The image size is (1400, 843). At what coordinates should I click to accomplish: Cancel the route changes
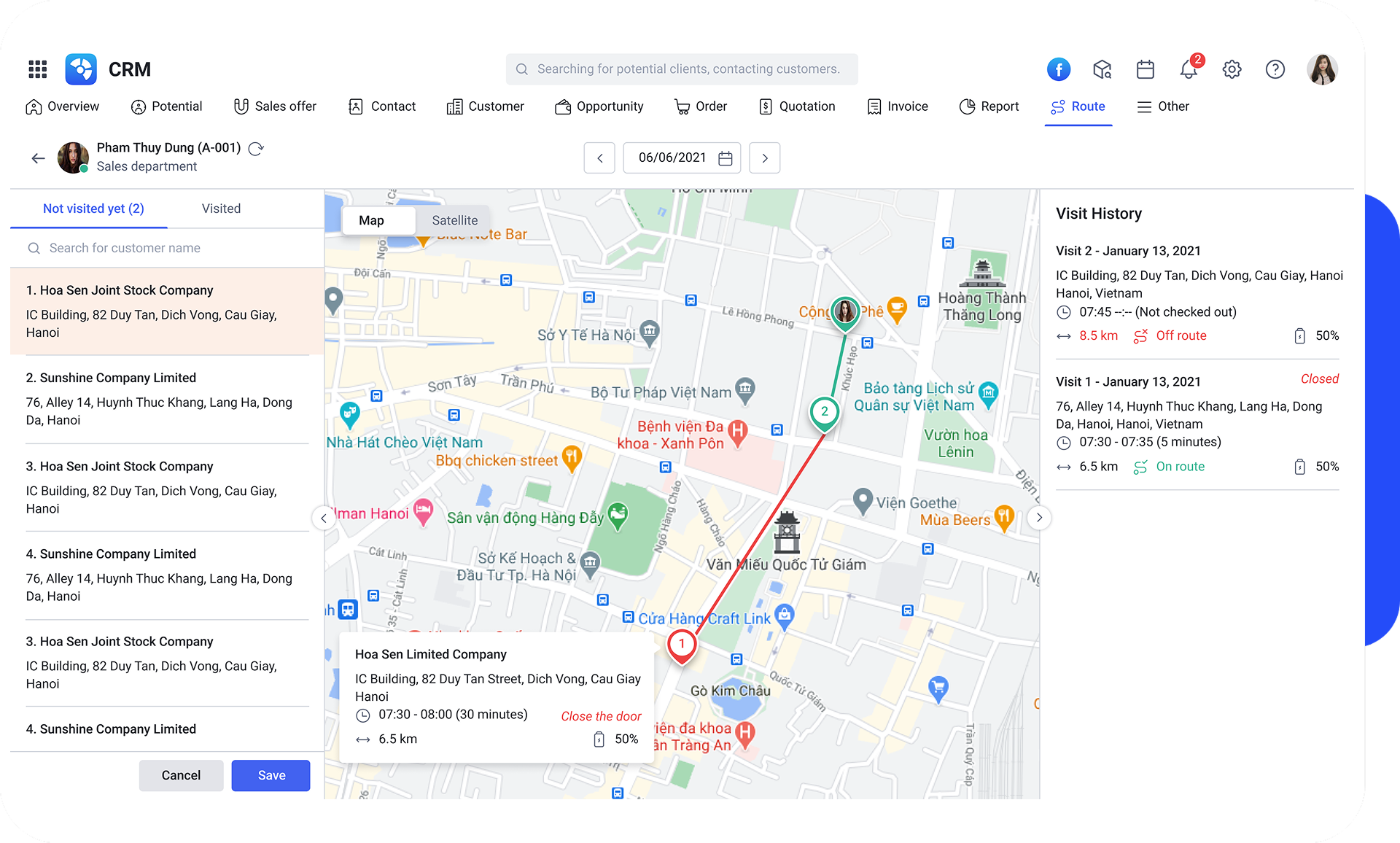point(181,775)
